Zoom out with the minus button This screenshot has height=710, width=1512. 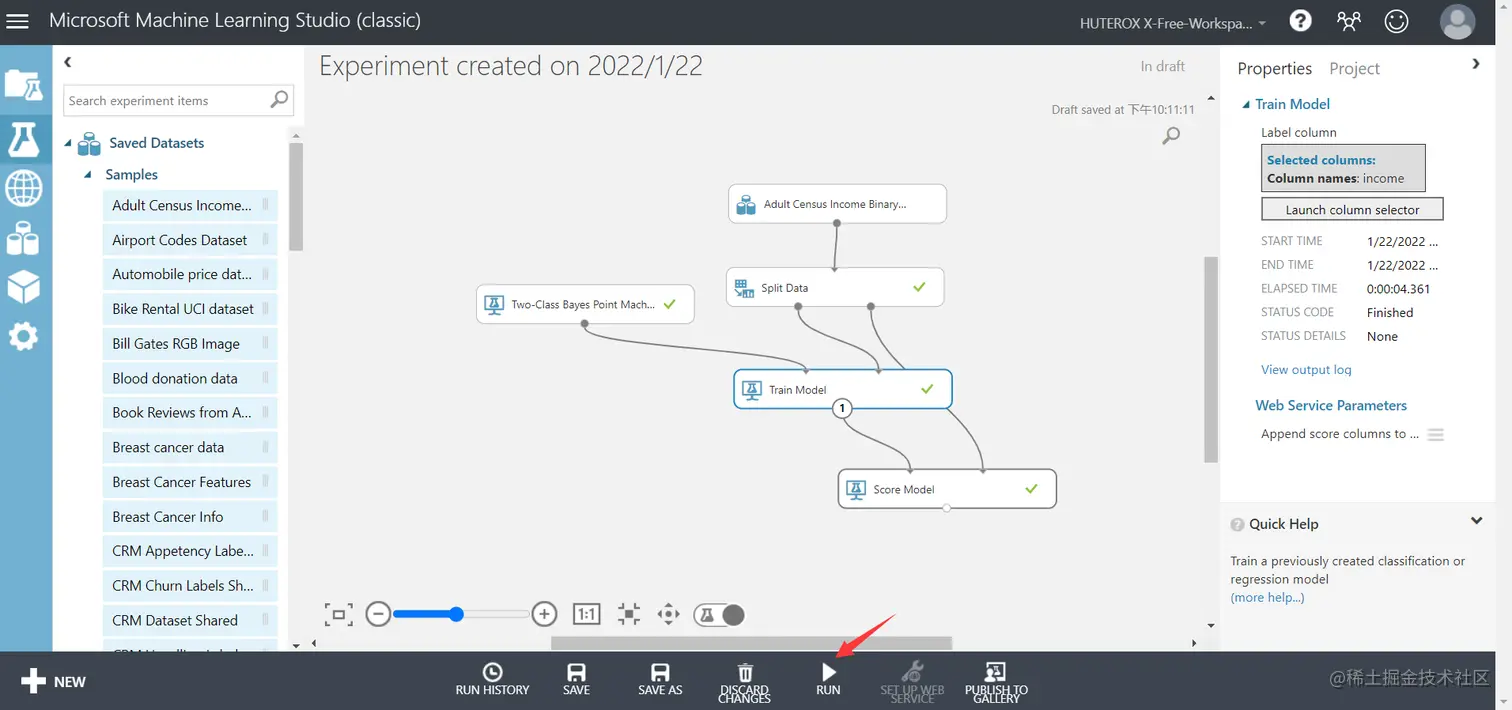[x=378, y=614]
